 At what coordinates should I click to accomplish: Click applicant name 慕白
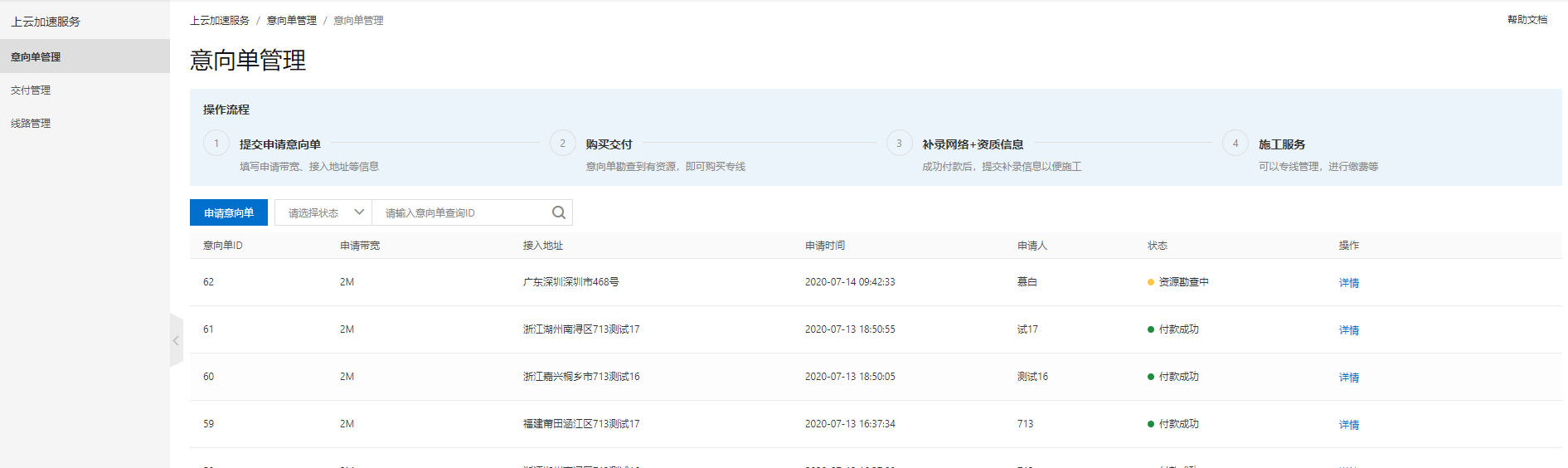pyautogui.click(x=1027, y=282)
